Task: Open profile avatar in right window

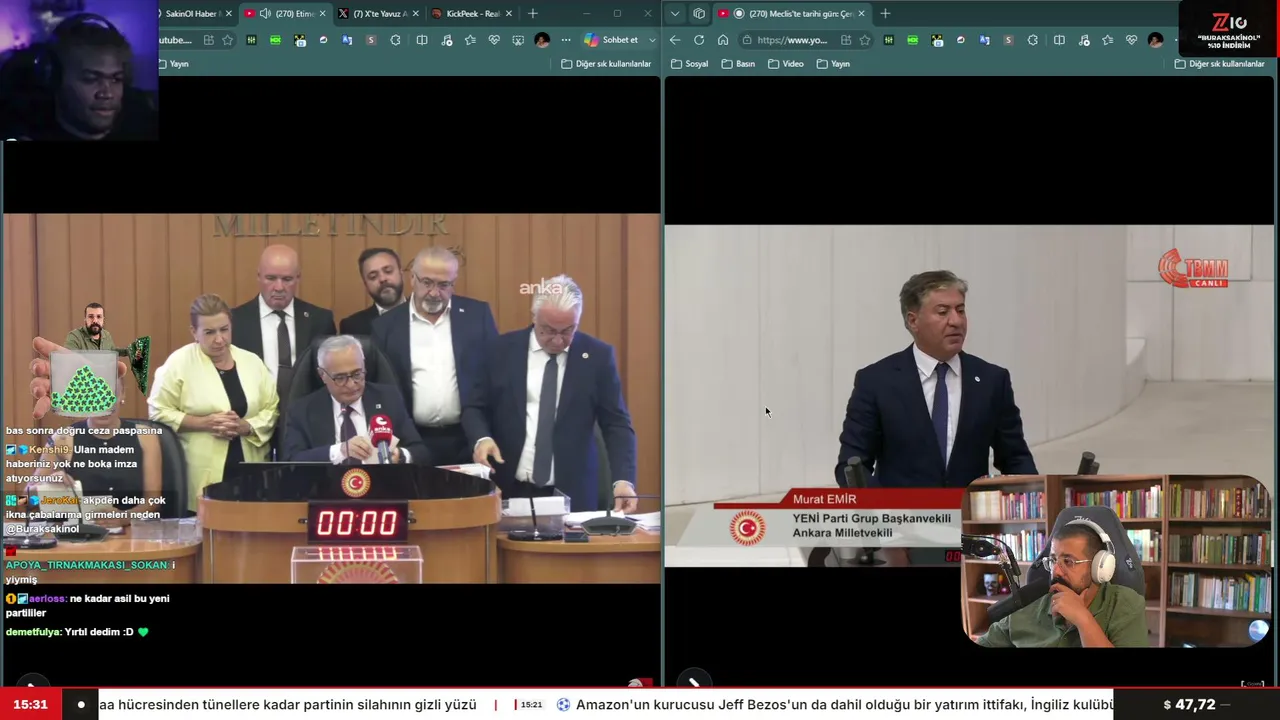Action: [1156, 40]
